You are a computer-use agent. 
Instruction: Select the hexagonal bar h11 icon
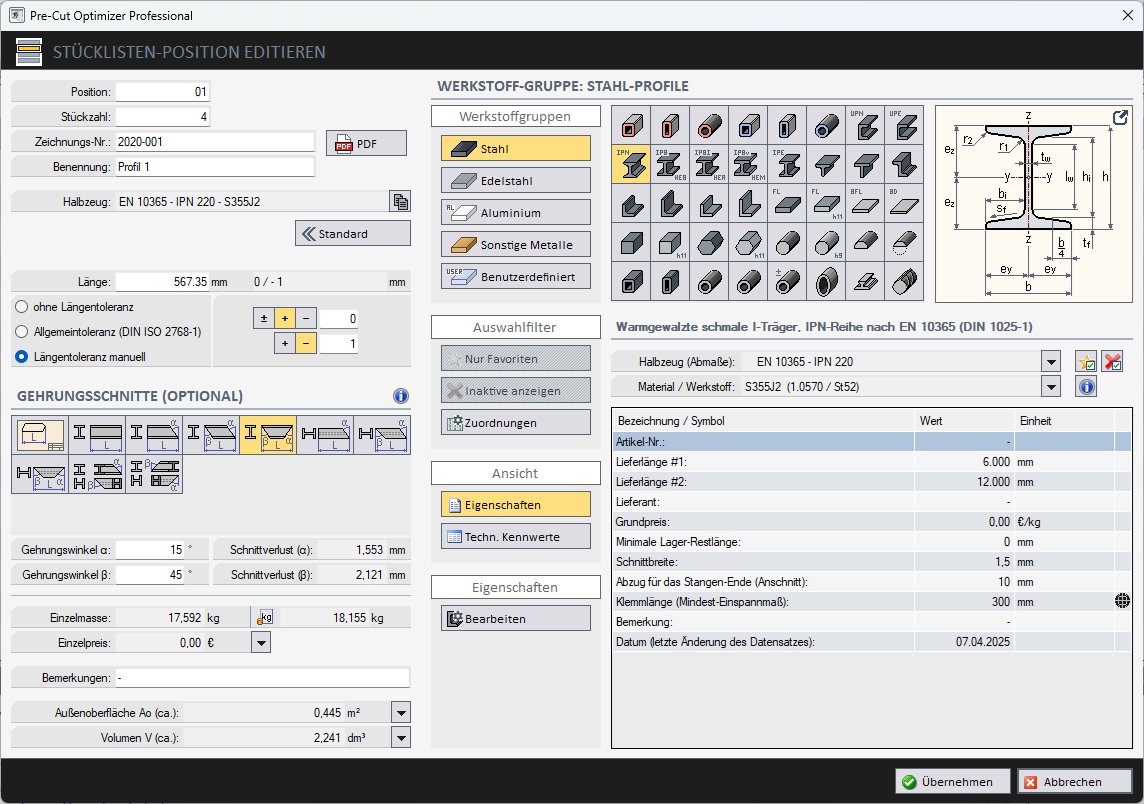[748, 242]
